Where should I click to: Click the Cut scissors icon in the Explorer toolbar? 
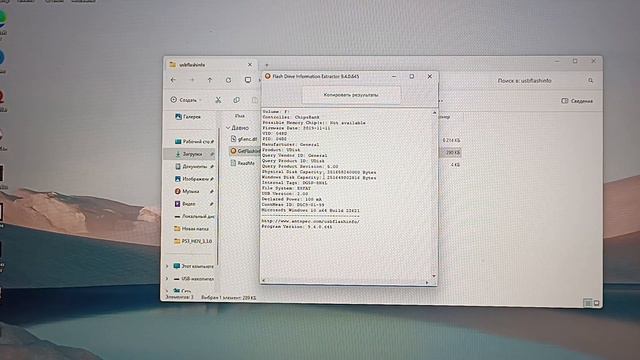point(218,100)
